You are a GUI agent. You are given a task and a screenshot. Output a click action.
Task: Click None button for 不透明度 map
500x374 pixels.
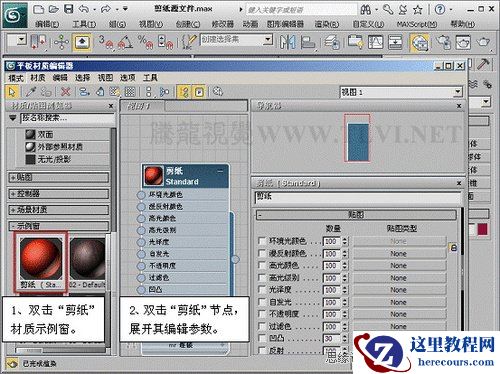tap(399, 314)
